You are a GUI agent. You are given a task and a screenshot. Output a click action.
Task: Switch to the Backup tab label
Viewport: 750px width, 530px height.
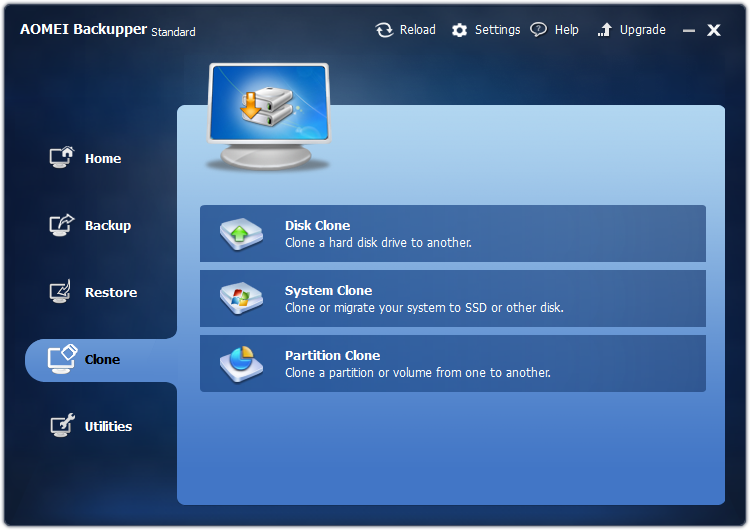[108, 226]
